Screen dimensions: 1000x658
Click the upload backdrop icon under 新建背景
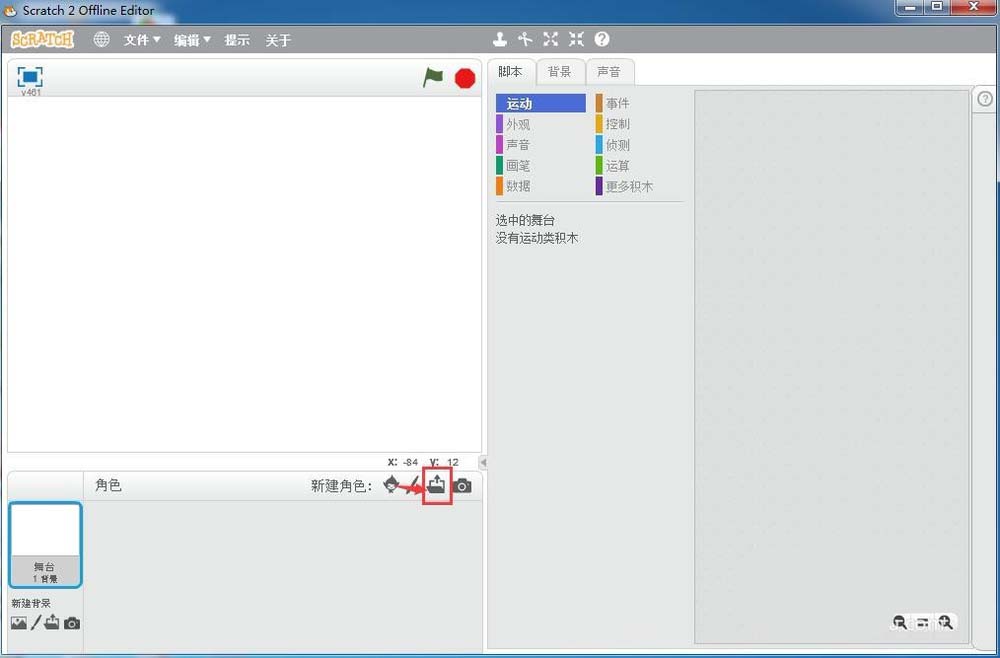point(51,623)
